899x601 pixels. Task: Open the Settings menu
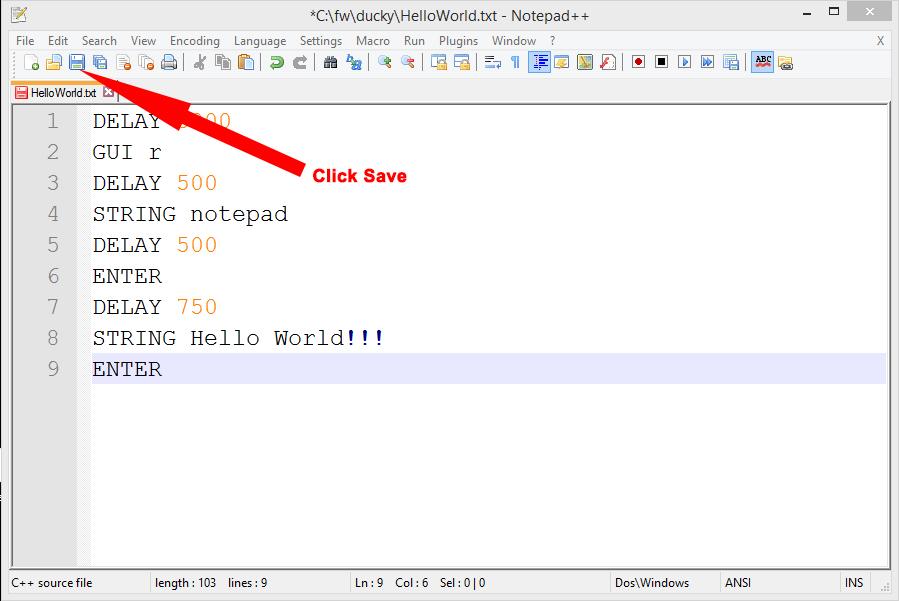(x=321, y=41)
